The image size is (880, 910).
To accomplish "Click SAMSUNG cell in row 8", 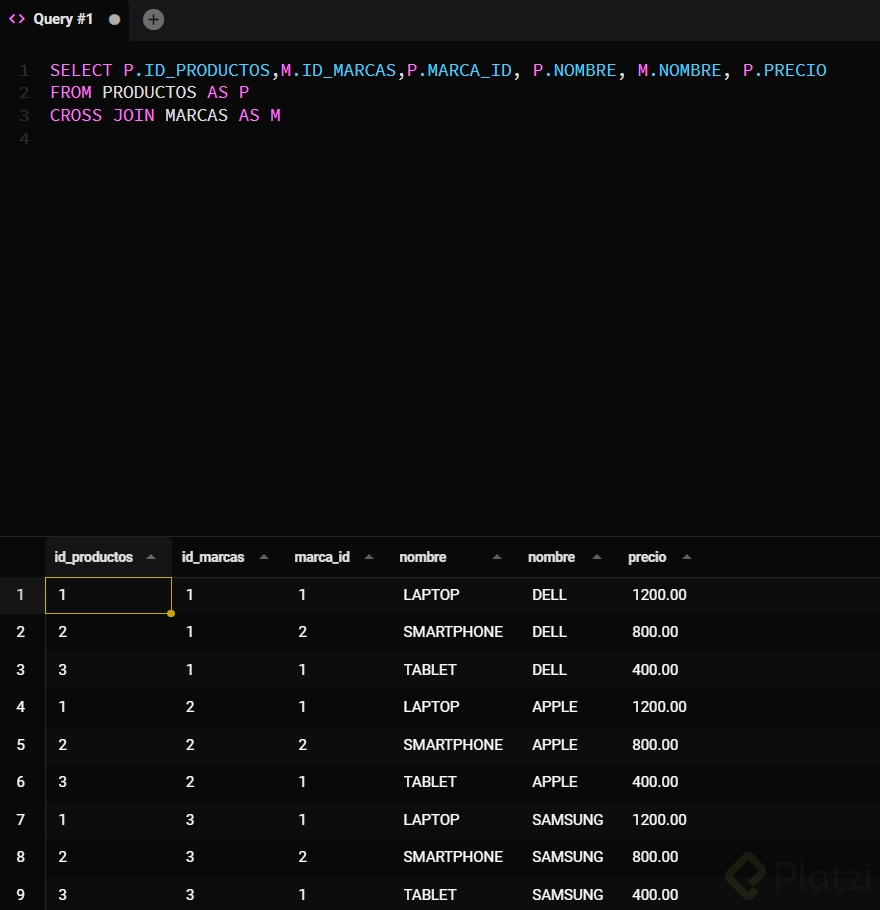I will tap(567, 857).
